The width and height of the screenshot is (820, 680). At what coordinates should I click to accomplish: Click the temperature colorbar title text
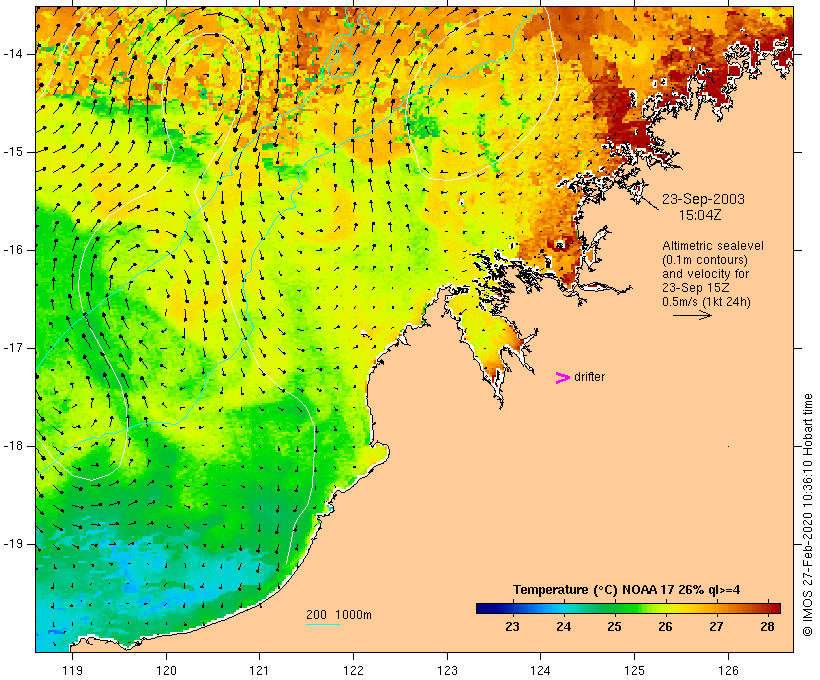tap(626, 590)
